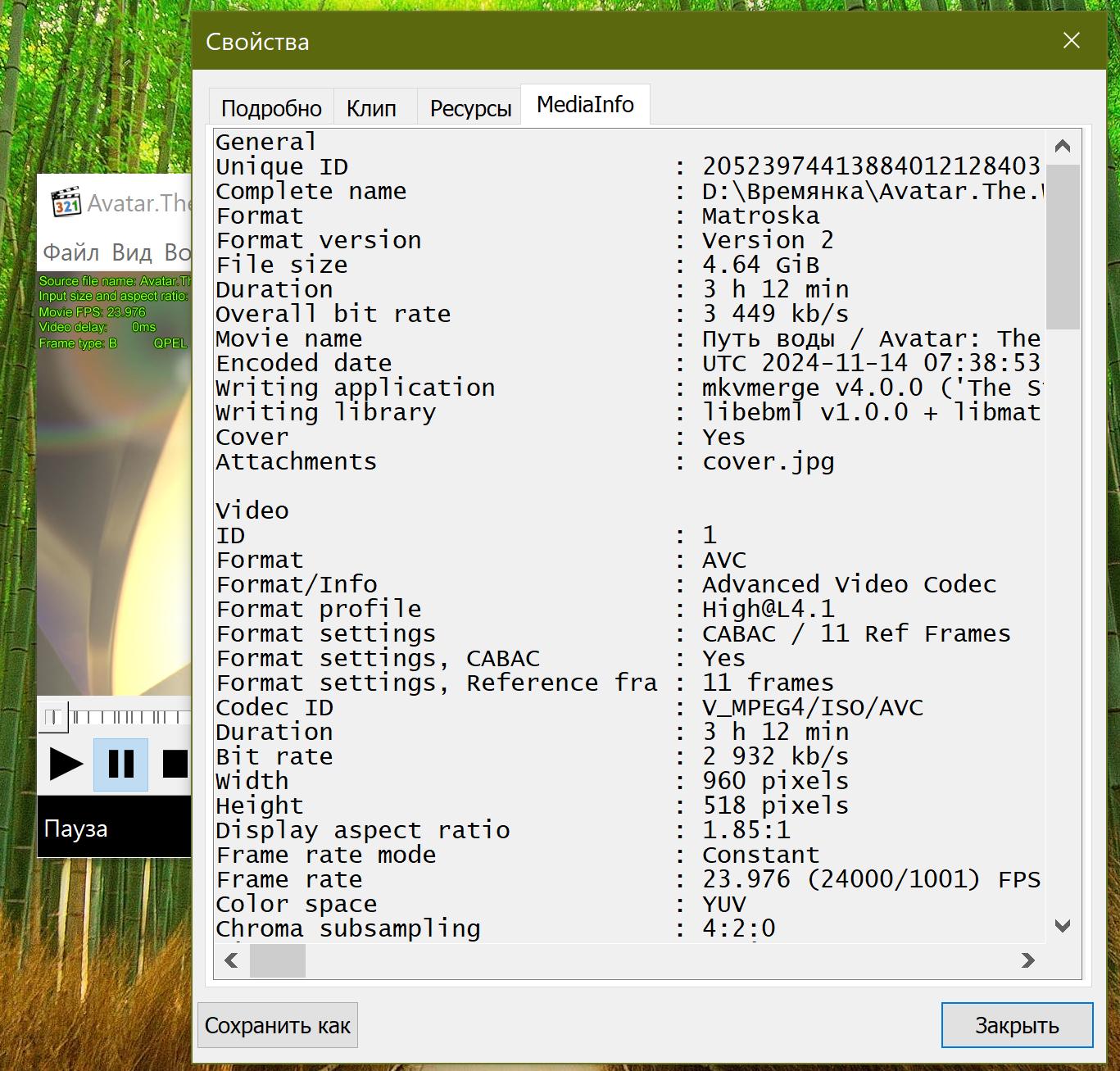Select the MediaInfo tab

coord(585,105)
